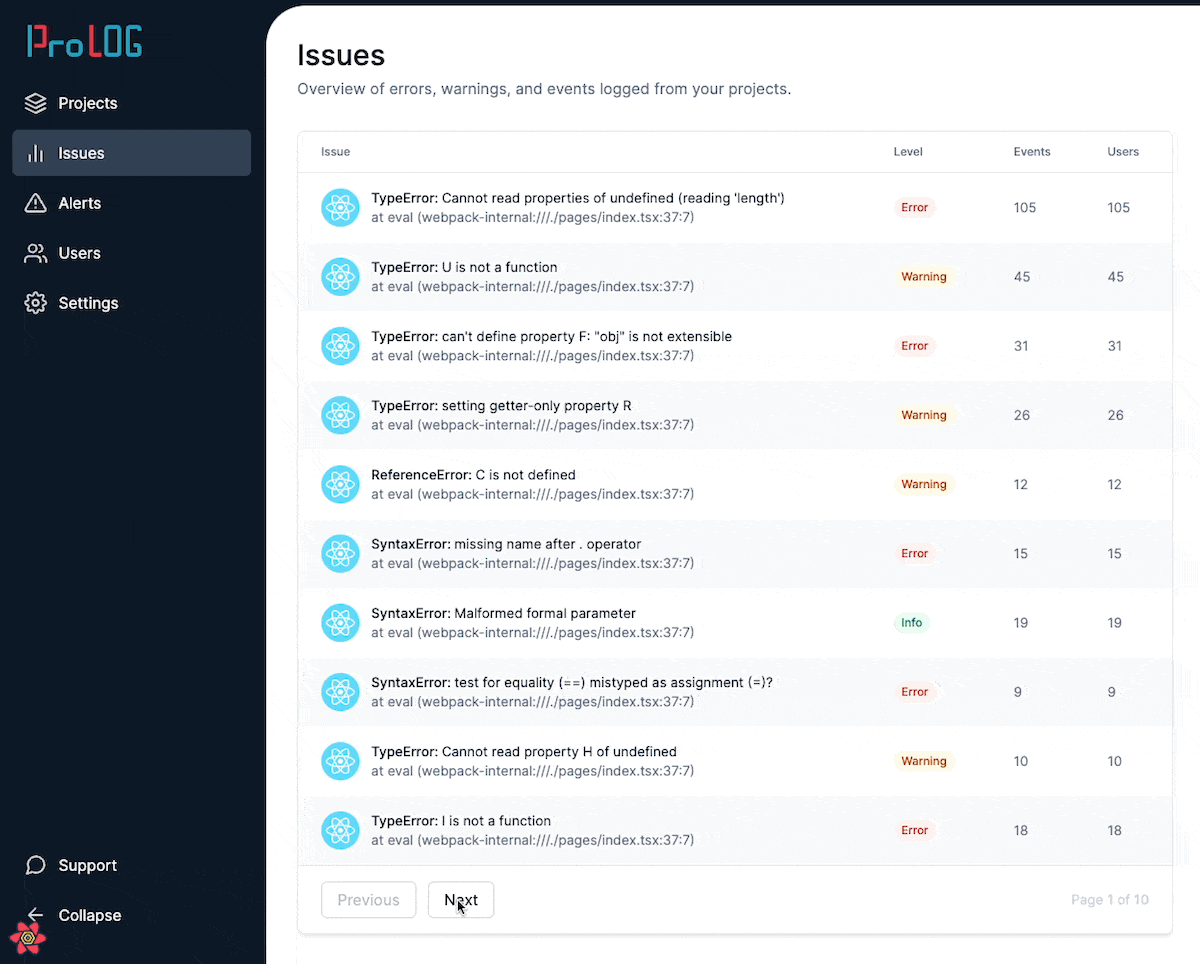
Task: Collapse the sidebar navigation
Action: (x=88, y=915)
